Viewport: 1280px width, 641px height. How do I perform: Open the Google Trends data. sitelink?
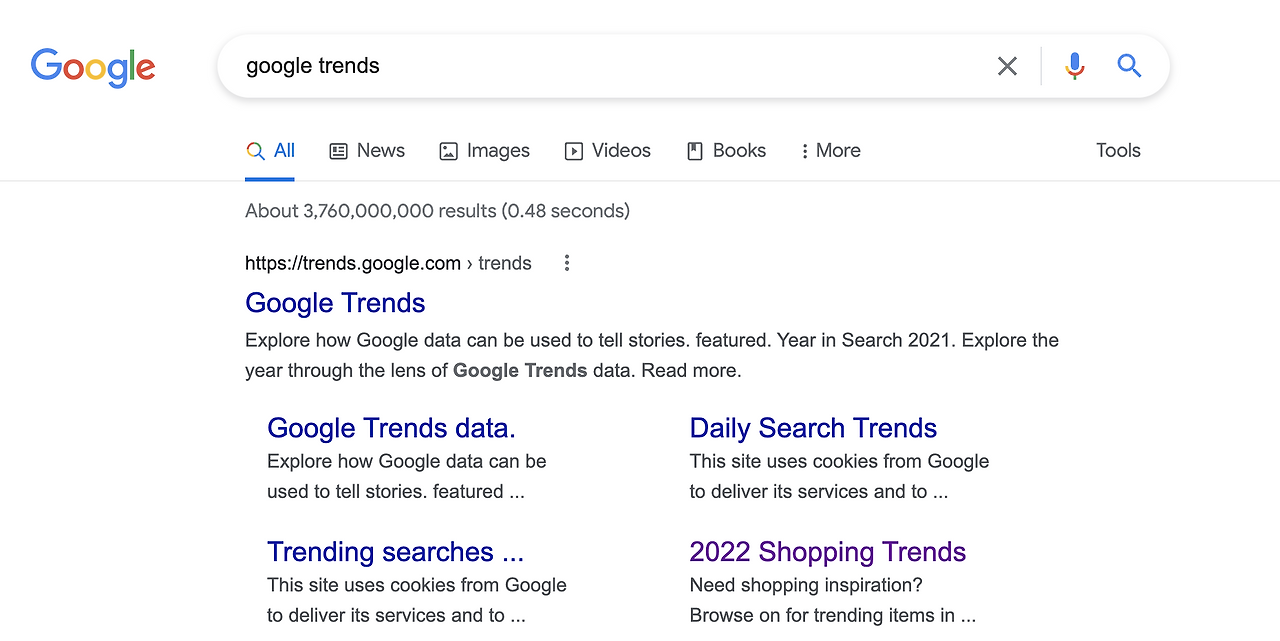[391, 428]
